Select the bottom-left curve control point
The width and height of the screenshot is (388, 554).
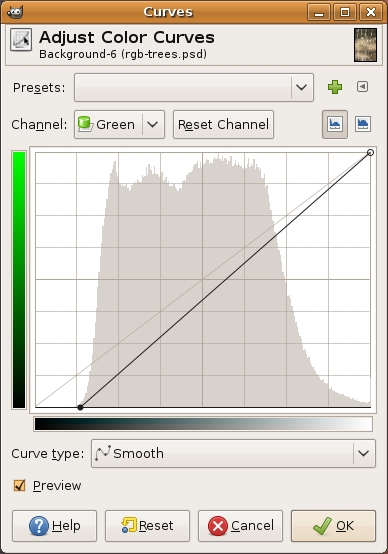click(x=80, y=407)
